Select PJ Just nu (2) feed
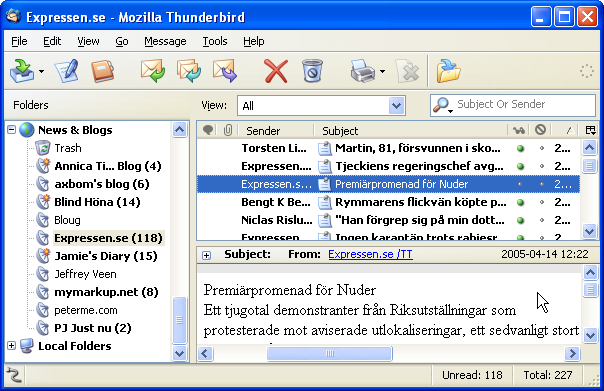Image resolution: width=604 pixels, height=391 pixels. [x=93, y=328]
